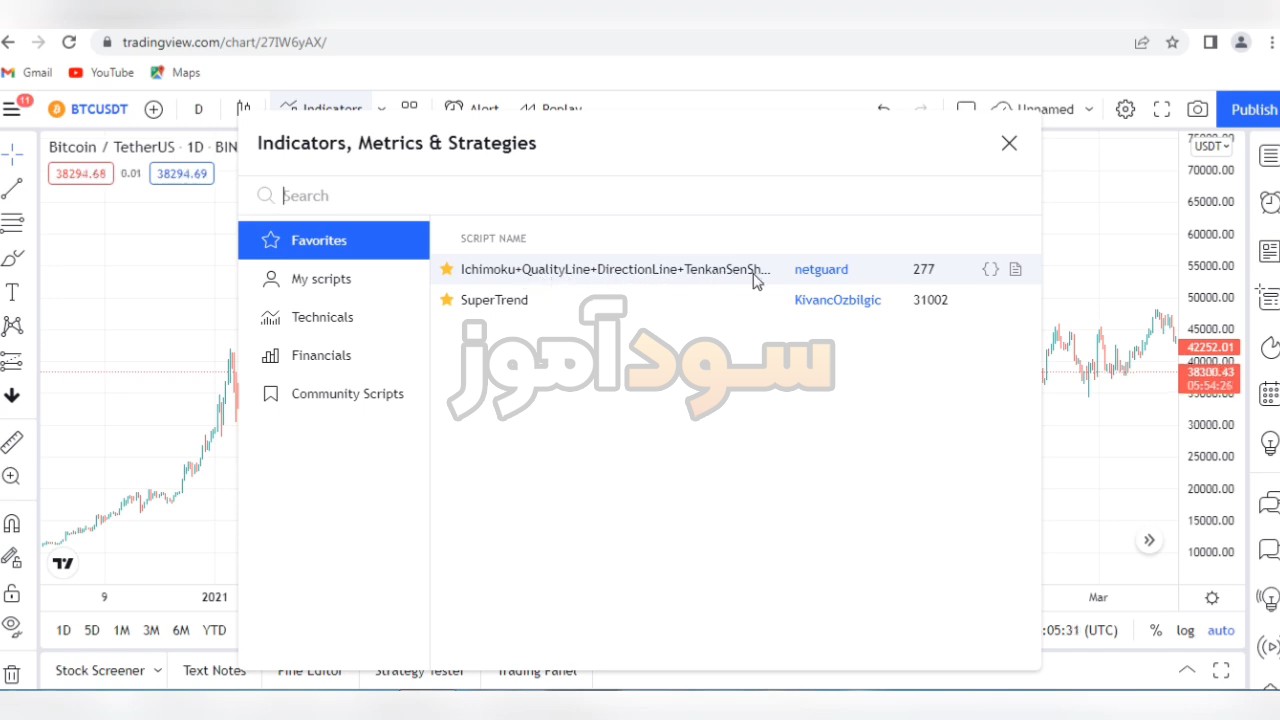Image resolution: width=1280 pixels, height=720 pixels.
Task: Enter fullscreen mode from top toolbar
Action: (x=1161, y=109)
